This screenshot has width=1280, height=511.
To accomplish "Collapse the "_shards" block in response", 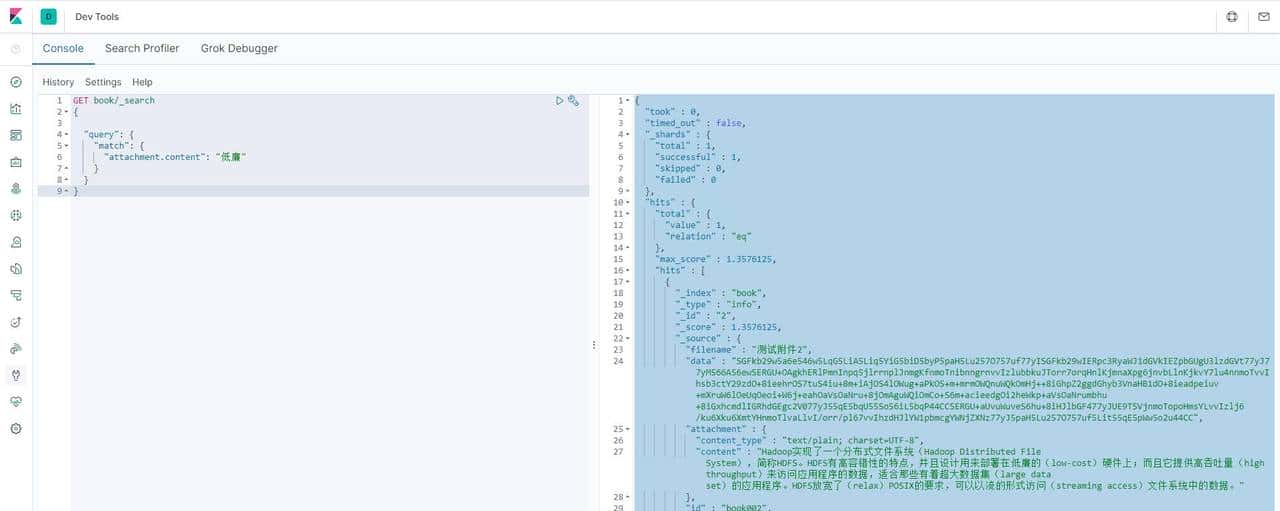I will [x=628, y=134].
